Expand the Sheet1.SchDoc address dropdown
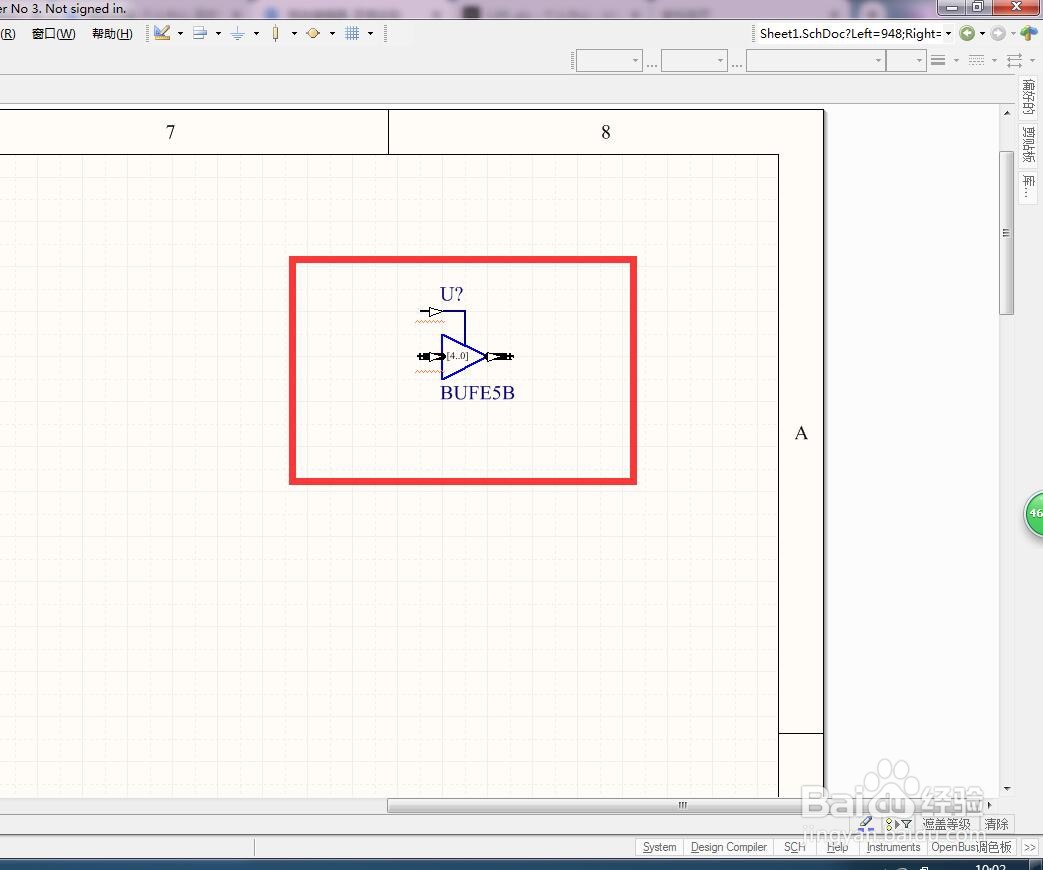The width and height of the screenshot is (1043, 870). [949, 33]
